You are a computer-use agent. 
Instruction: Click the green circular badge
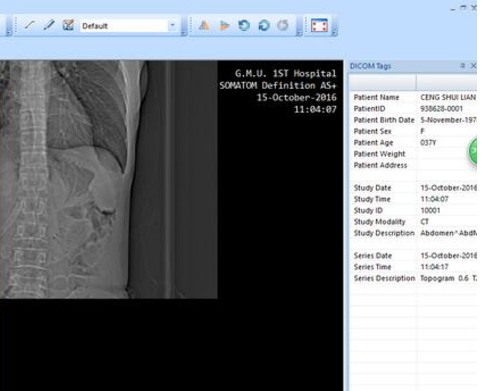[473, 151]
